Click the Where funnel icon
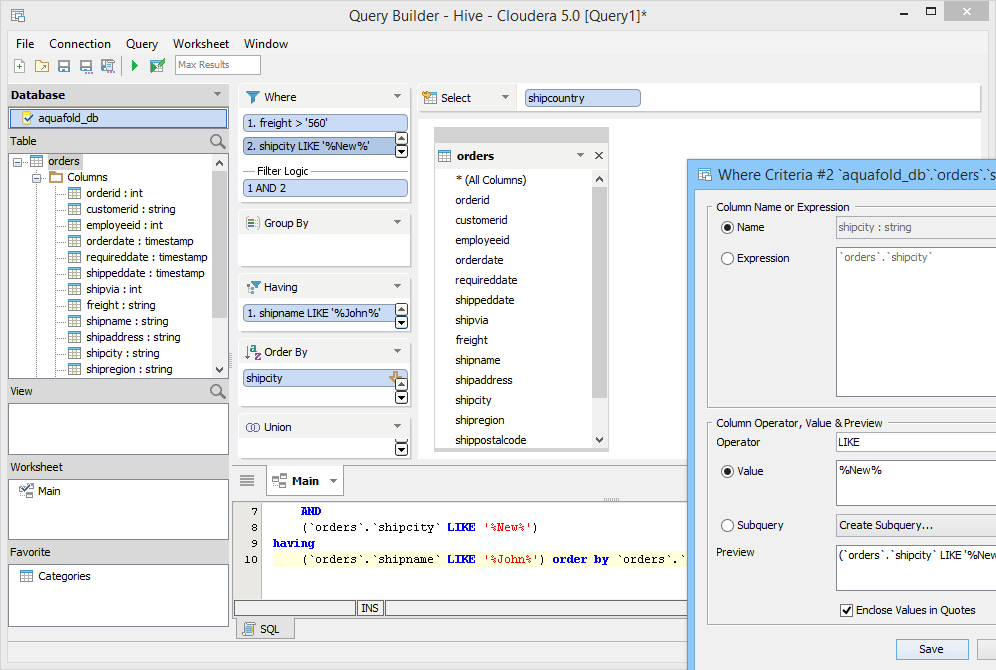The width and height of the screenshot is (996, 670). point(253,97)
